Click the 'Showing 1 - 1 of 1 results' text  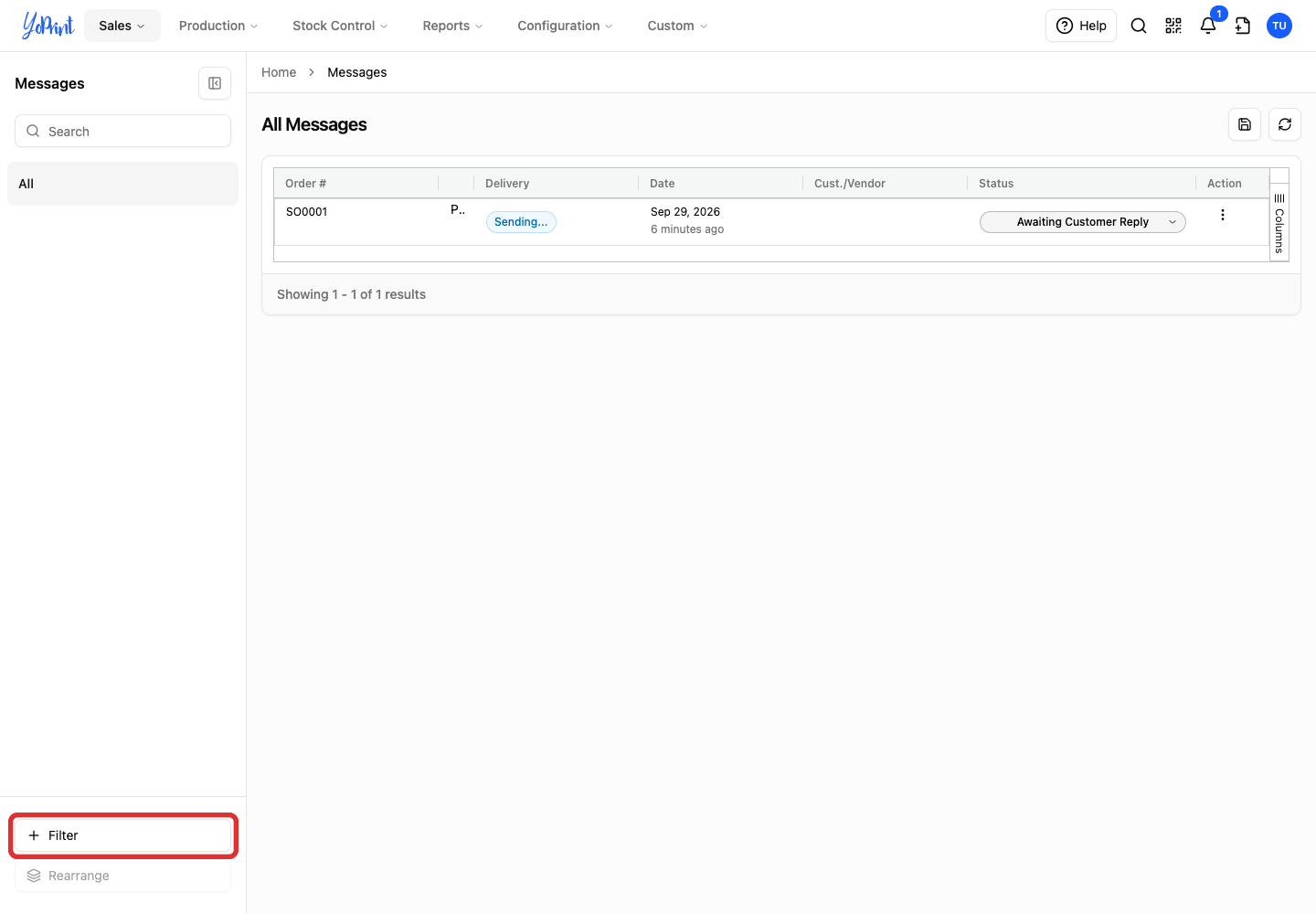click(x=352, y=294)
